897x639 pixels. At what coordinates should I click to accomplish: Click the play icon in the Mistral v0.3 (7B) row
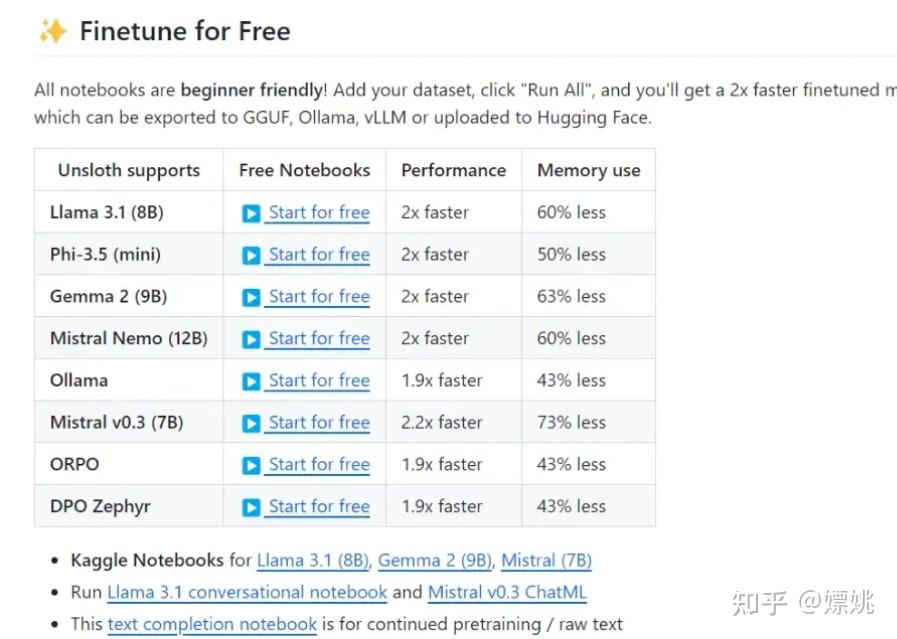coord(251,423)
